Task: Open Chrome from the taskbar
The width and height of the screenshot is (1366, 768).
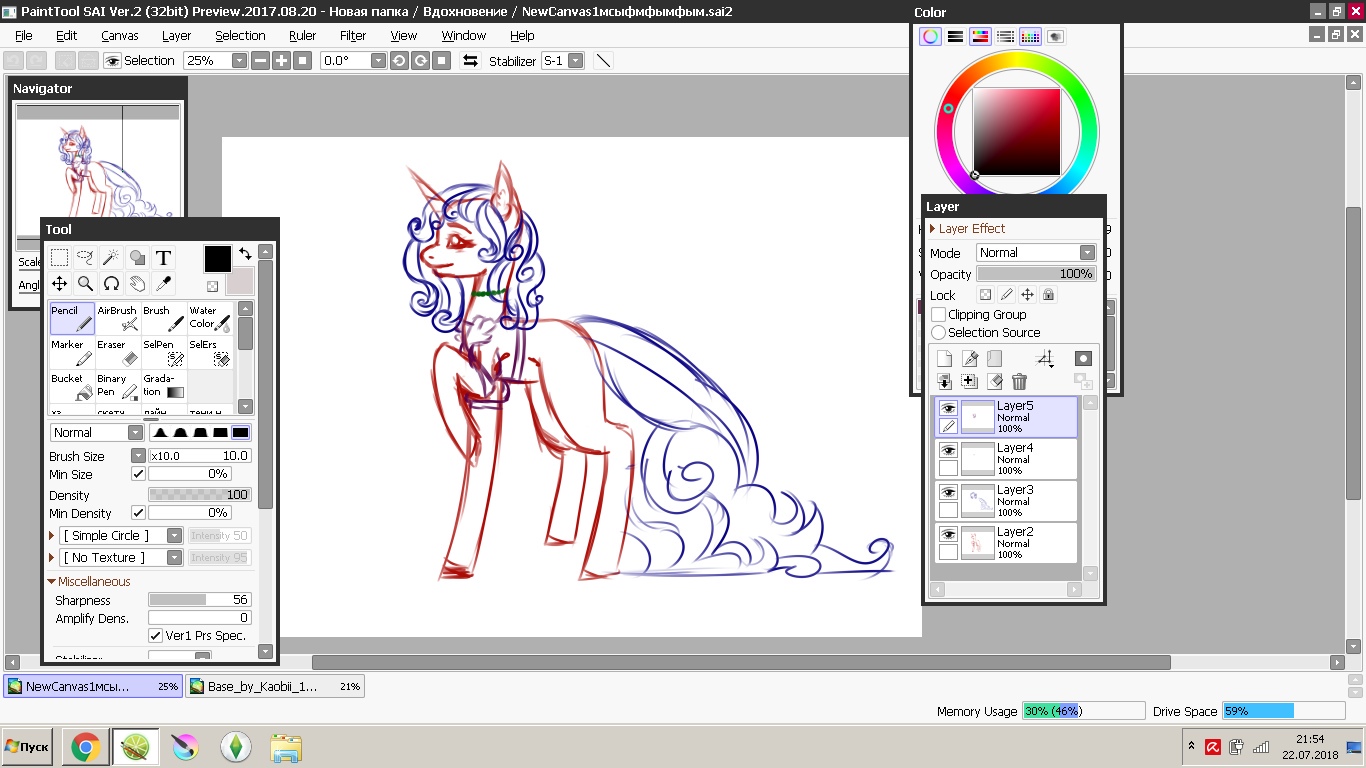Action: click(85, 747)
